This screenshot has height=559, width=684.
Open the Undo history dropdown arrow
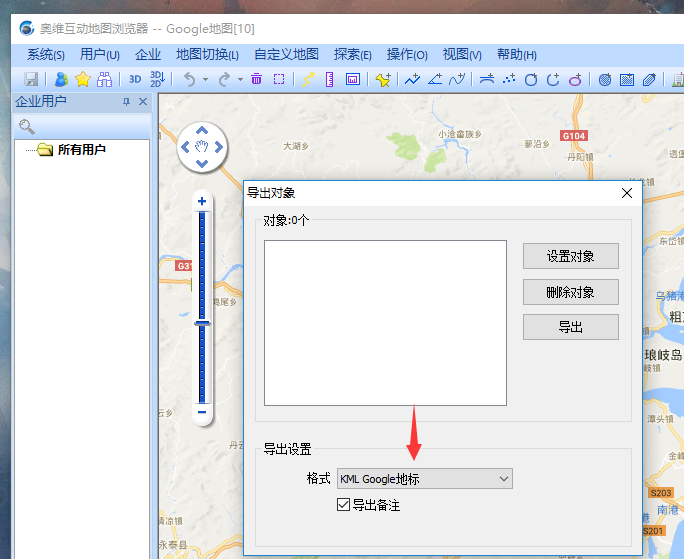205,80
